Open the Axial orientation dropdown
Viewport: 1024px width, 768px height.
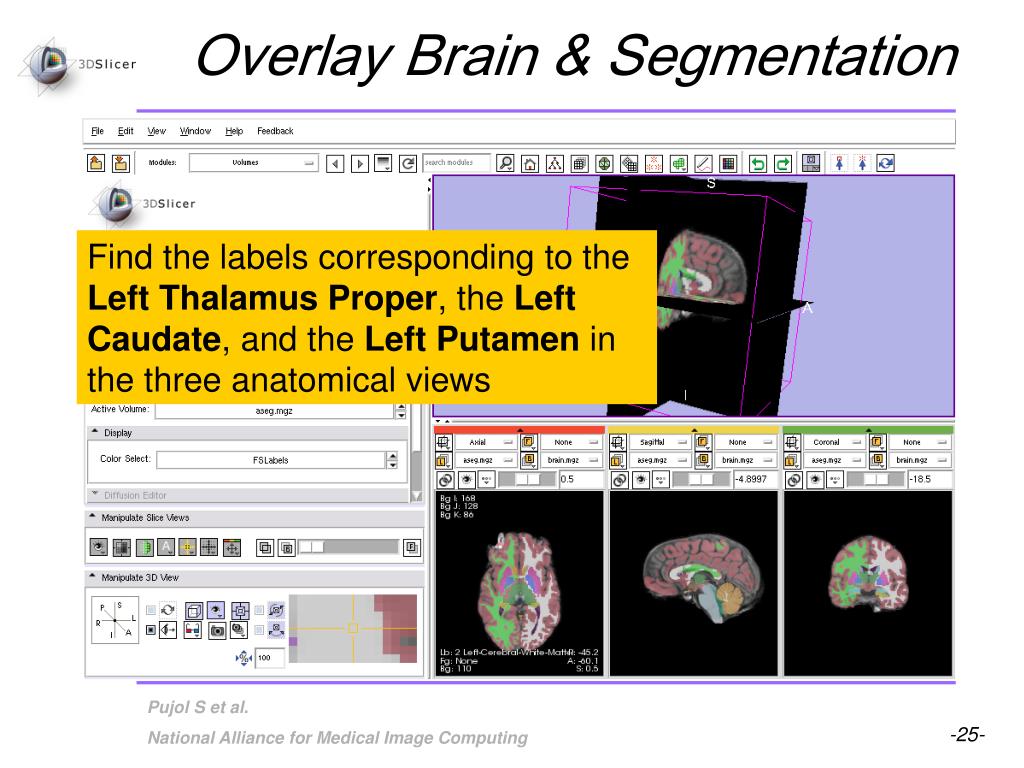(485, 442)
